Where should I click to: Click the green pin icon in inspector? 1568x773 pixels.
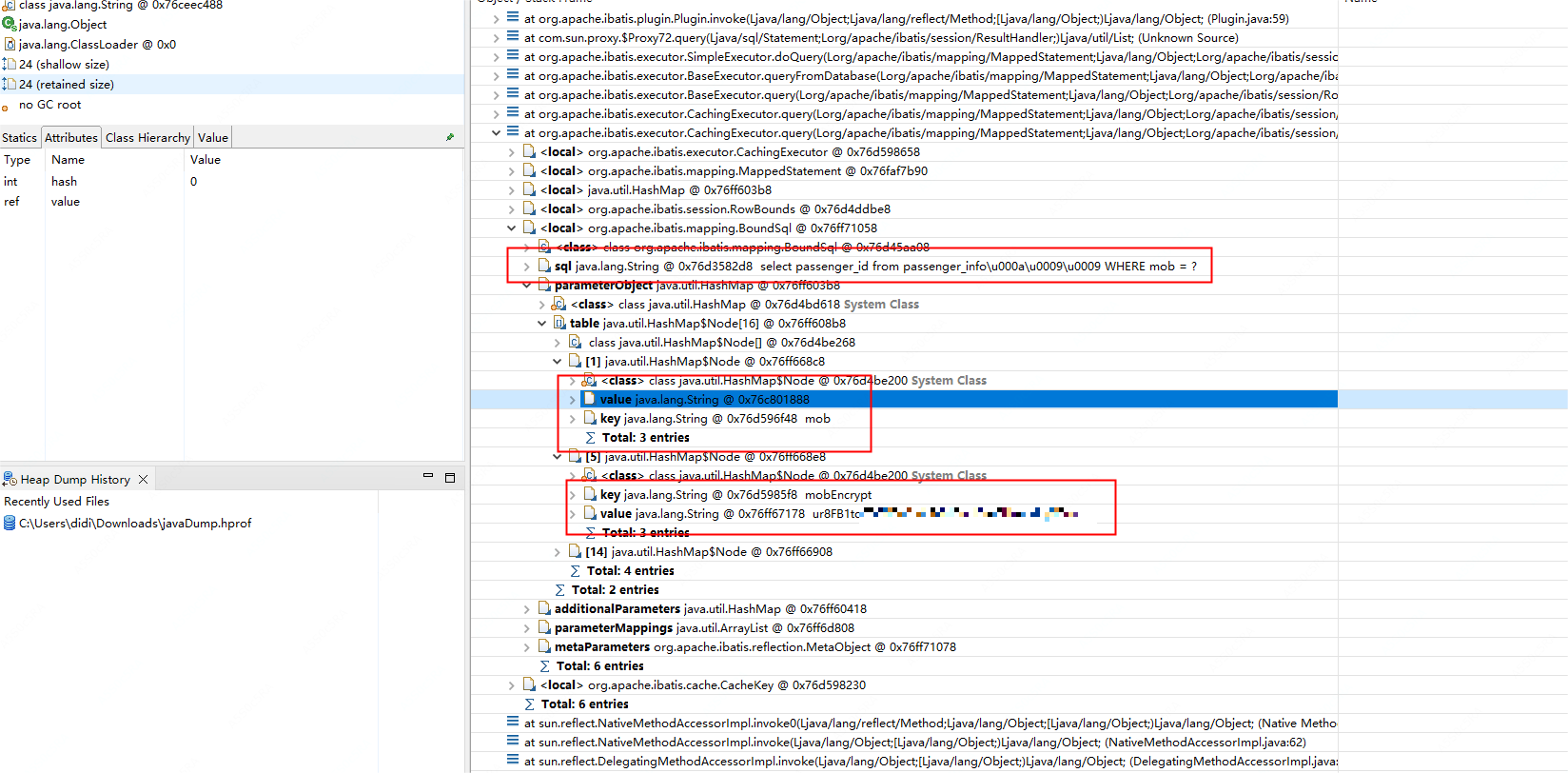click(x=450, y=137)
